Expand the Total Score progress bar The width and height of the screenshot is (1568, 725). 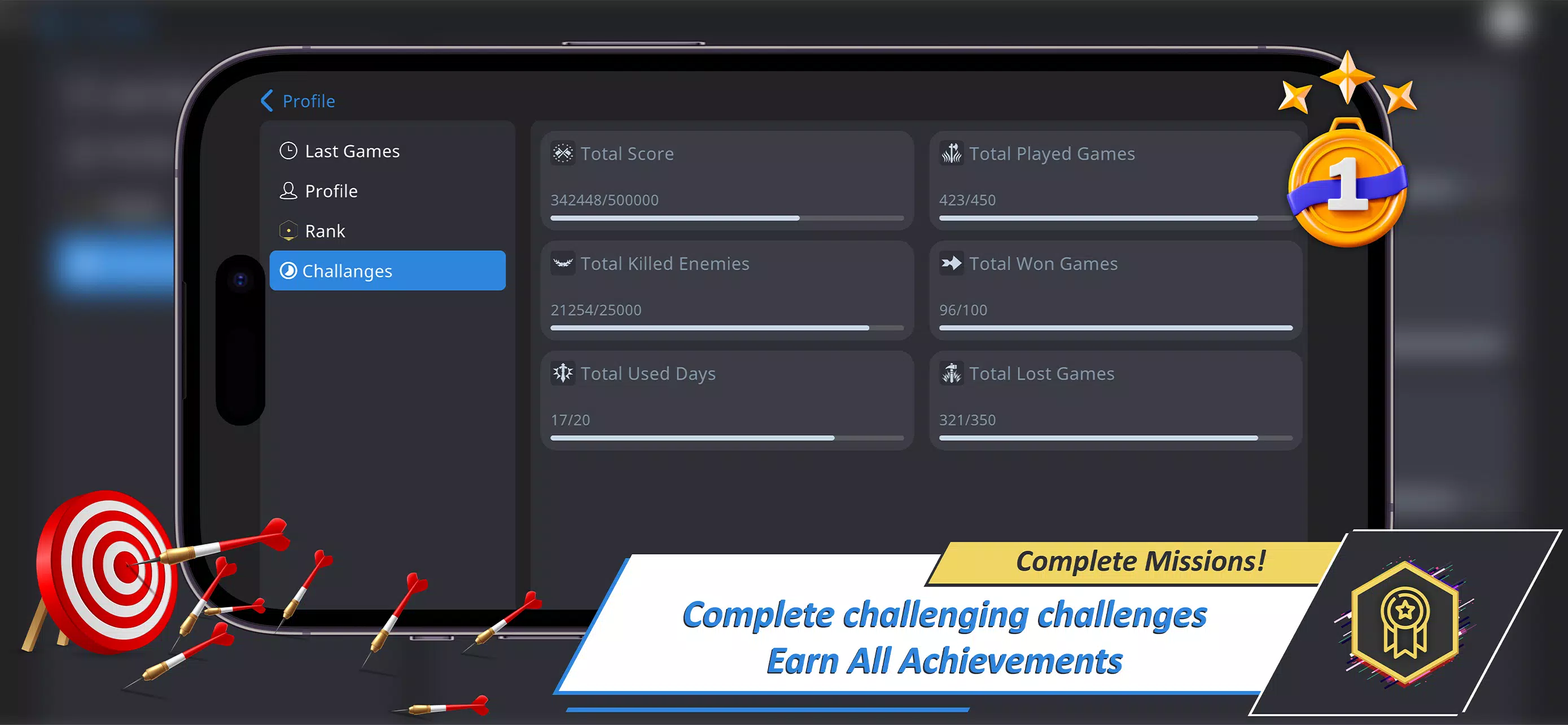(727, 219)
